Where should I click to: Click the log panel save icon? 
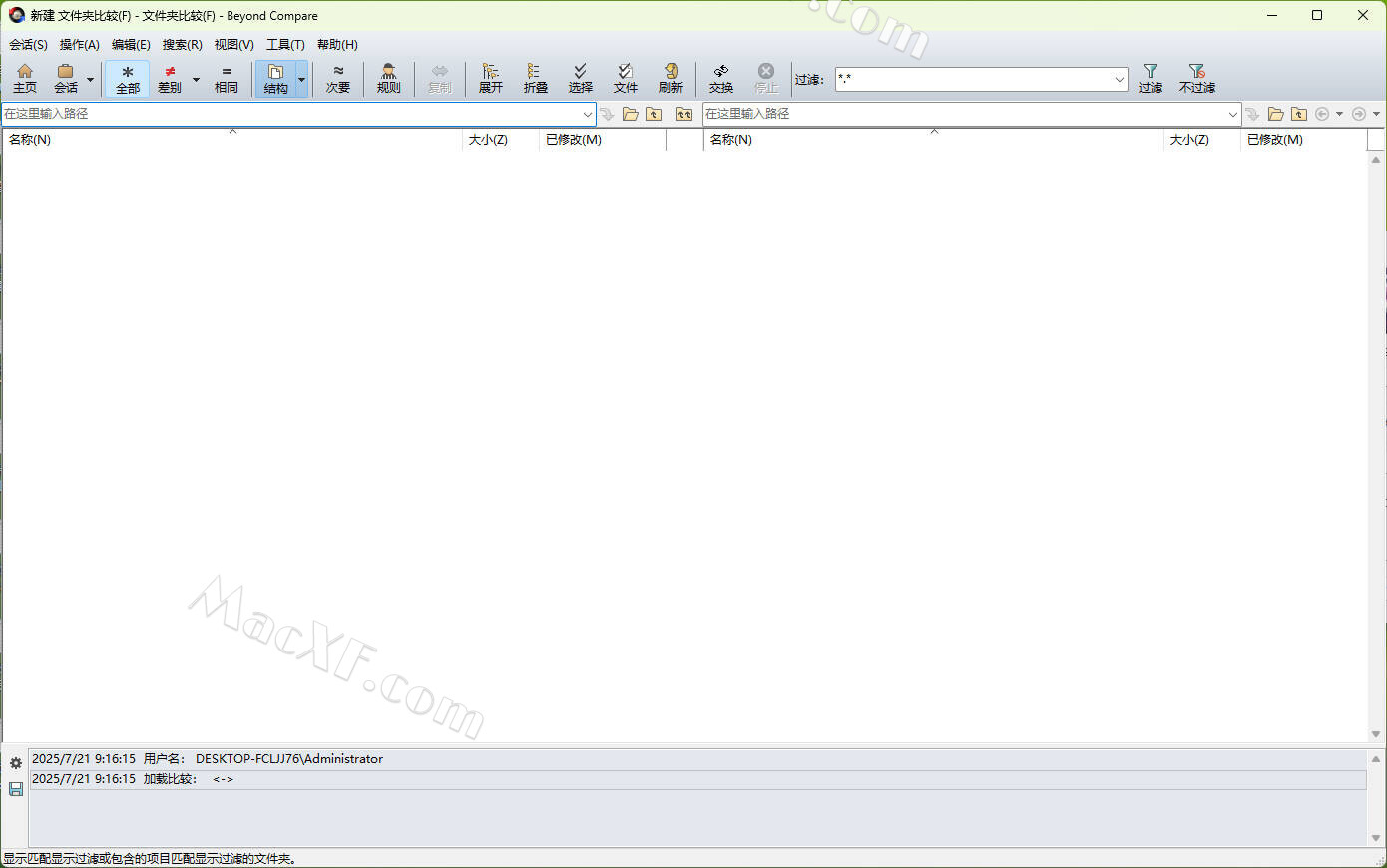(x=16, y=789)
